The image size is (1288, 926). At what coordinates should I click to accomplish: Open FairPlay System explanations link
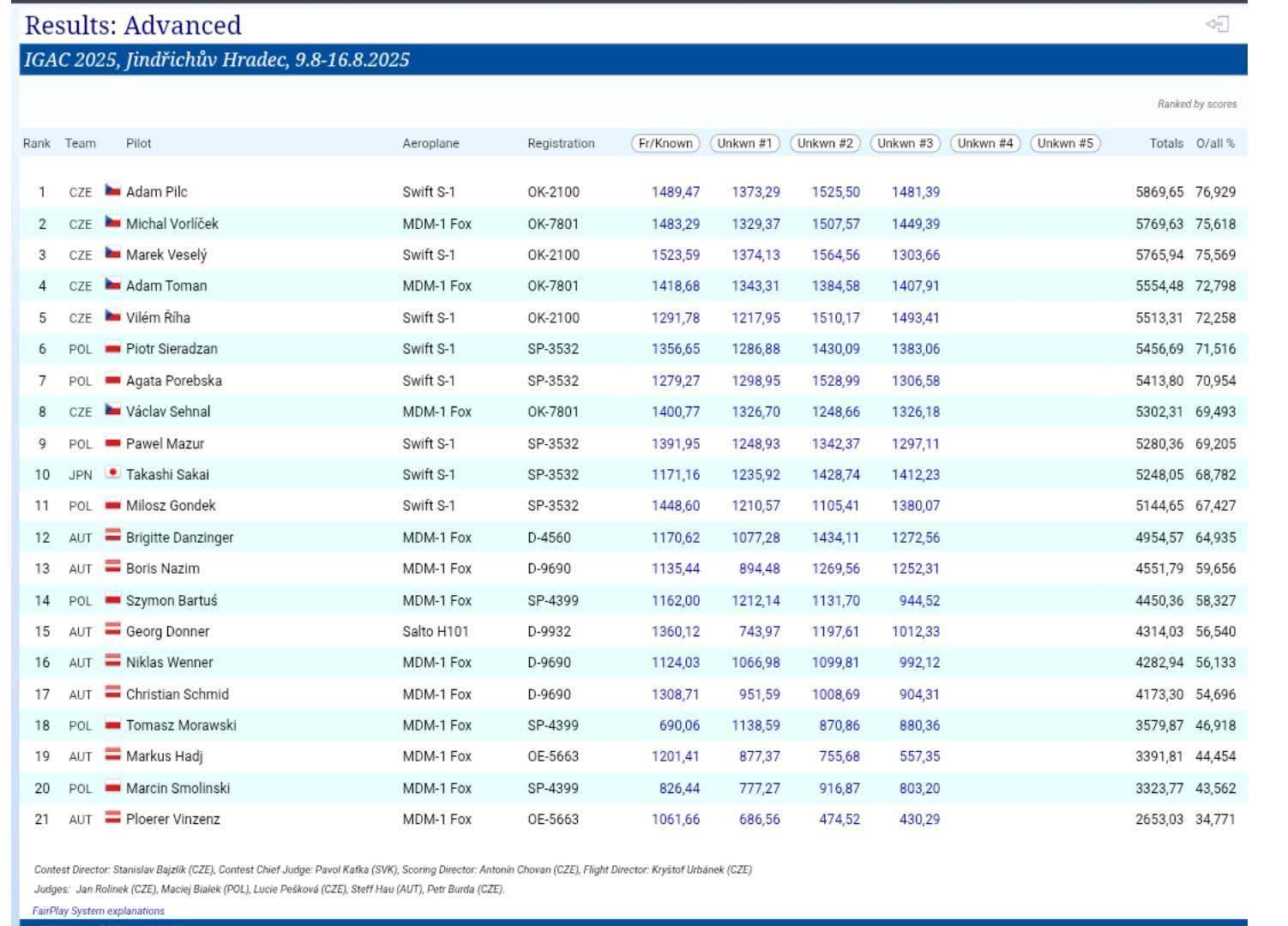pyautogui.click(x=99, y=911)
